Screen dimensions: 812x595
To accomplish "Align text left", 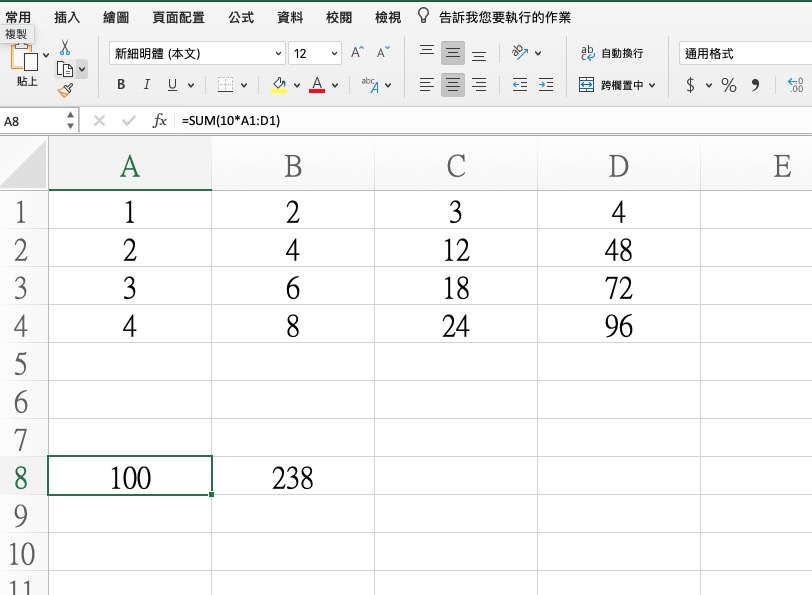I will click(427, 84).
